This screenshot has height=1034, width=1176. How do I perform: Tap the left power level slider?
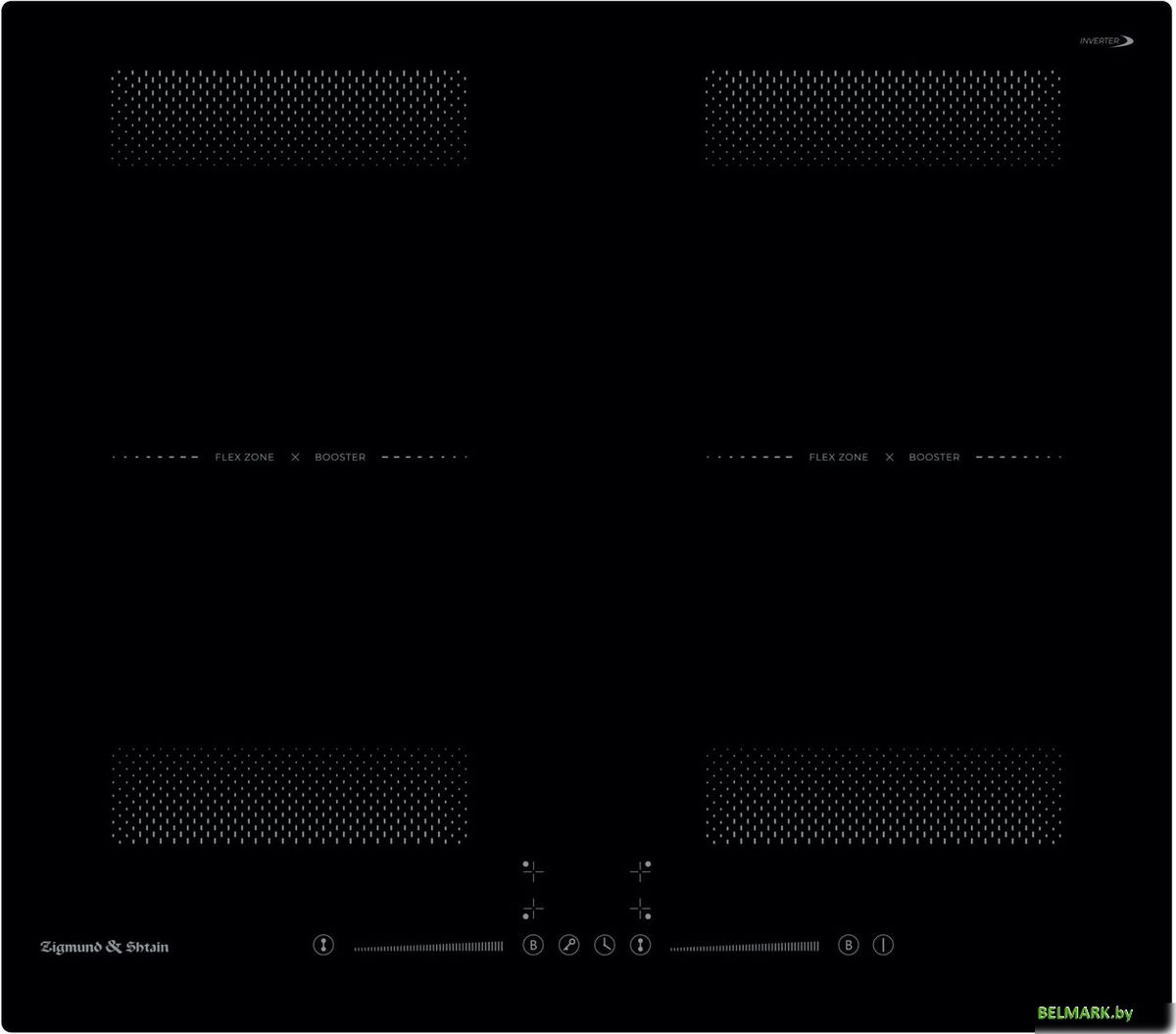click(428, 947)
